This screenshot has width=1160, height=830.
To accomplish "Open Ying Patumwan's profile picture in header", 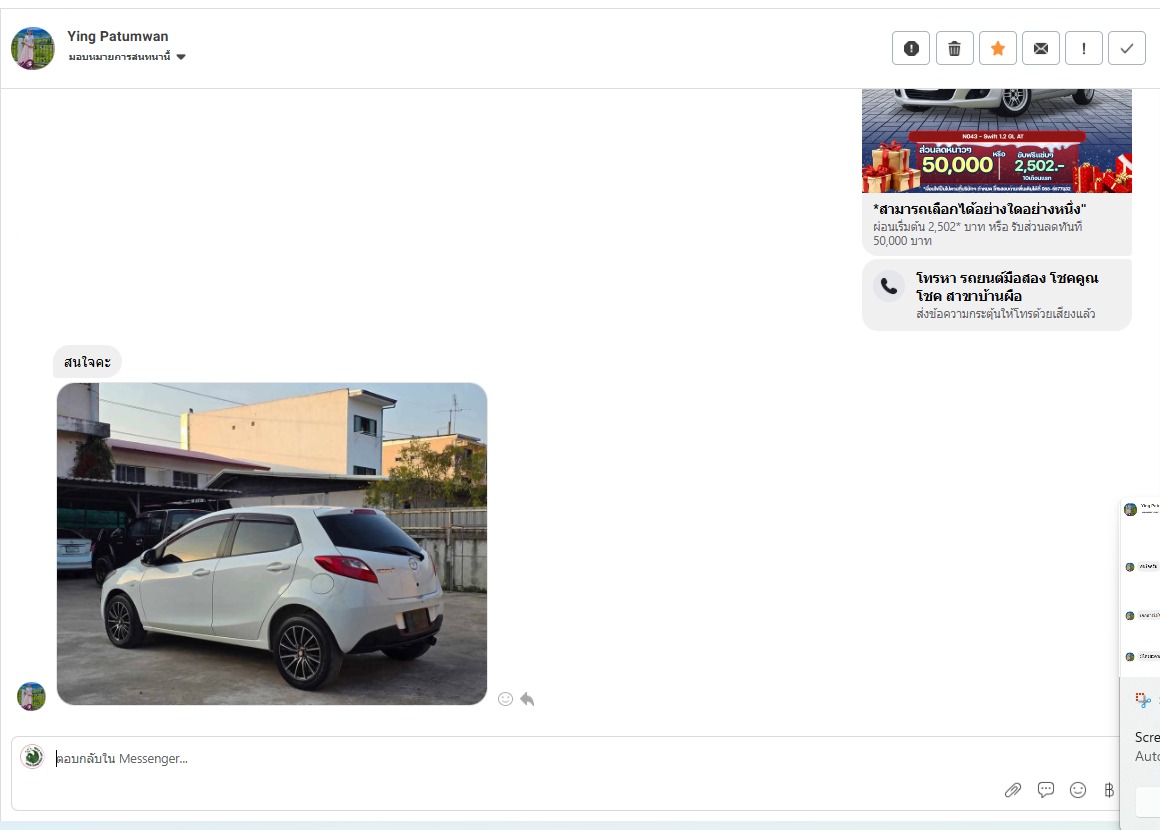I will pos(33,48).
